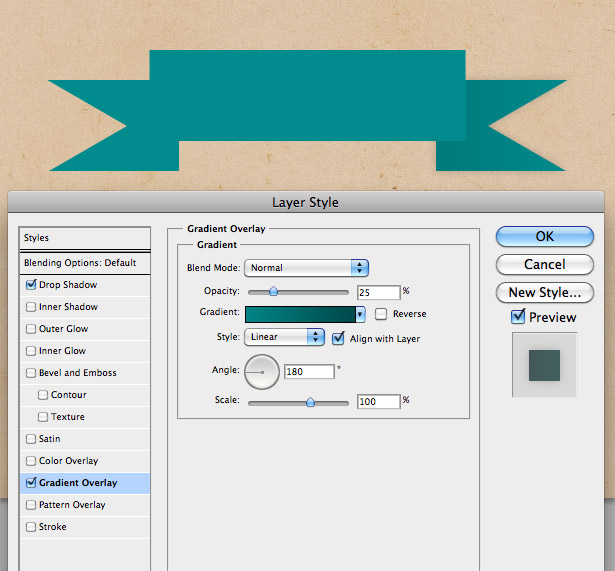Click the Cancel button
615x571 pixels.
tap(545, 264)
